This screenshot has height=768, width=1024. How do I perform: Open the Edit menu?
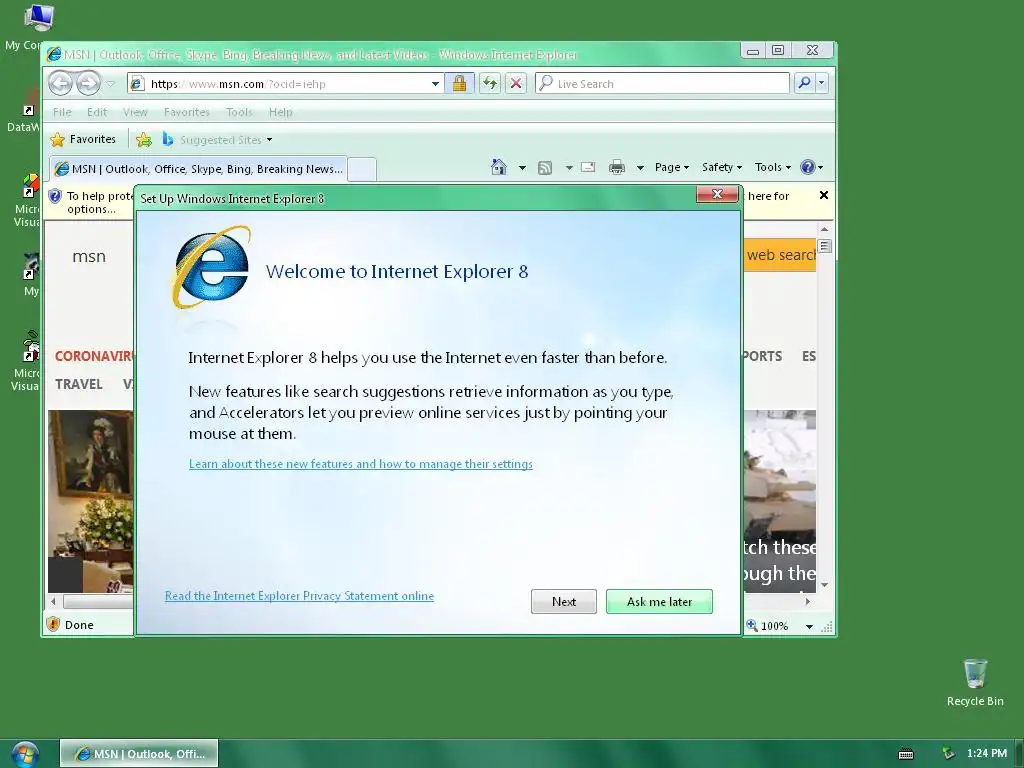click(97, 112)
